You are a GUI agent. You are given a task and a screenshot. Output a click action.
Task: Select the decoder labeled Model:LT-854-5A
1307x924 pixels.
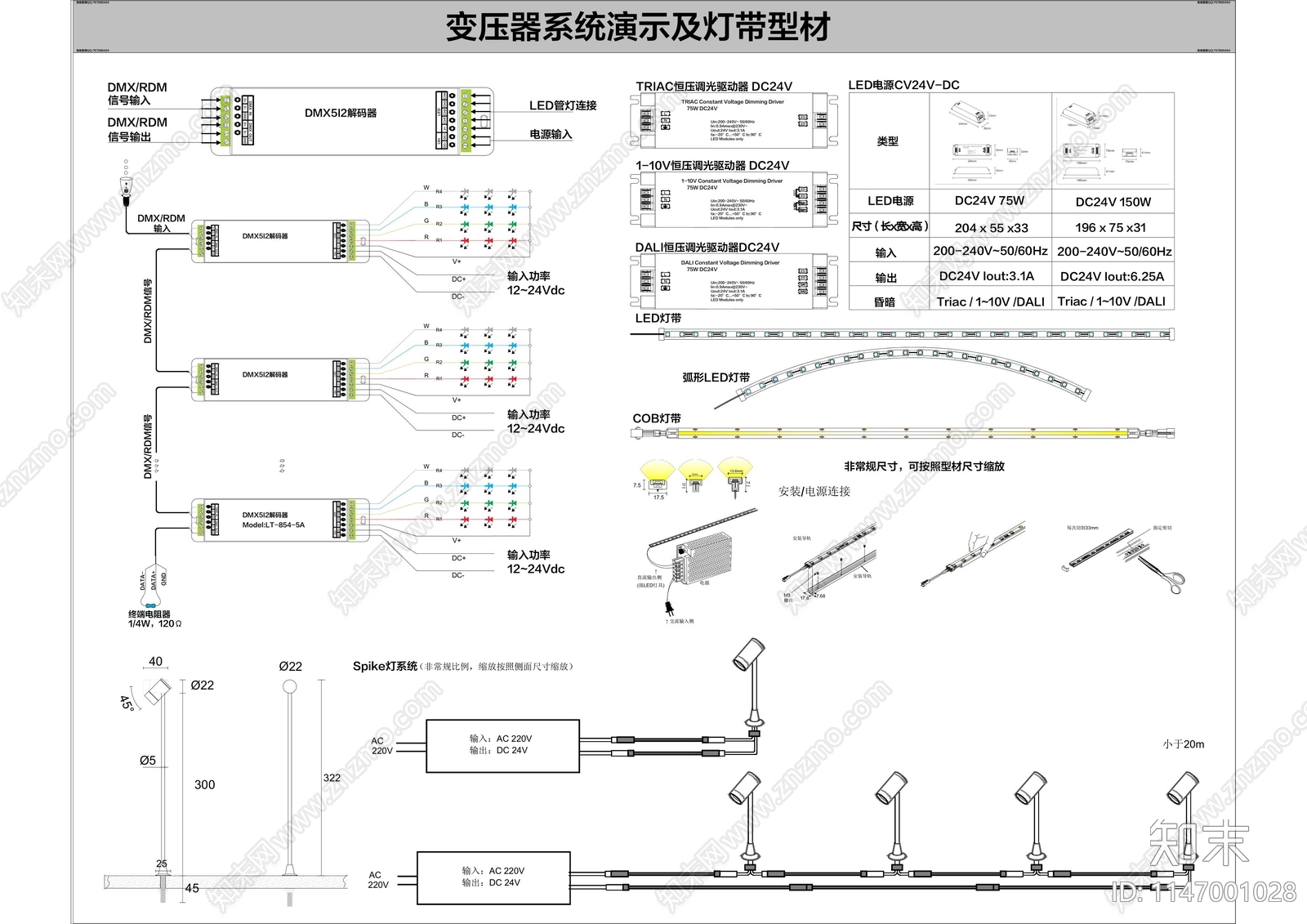point(280,520)
